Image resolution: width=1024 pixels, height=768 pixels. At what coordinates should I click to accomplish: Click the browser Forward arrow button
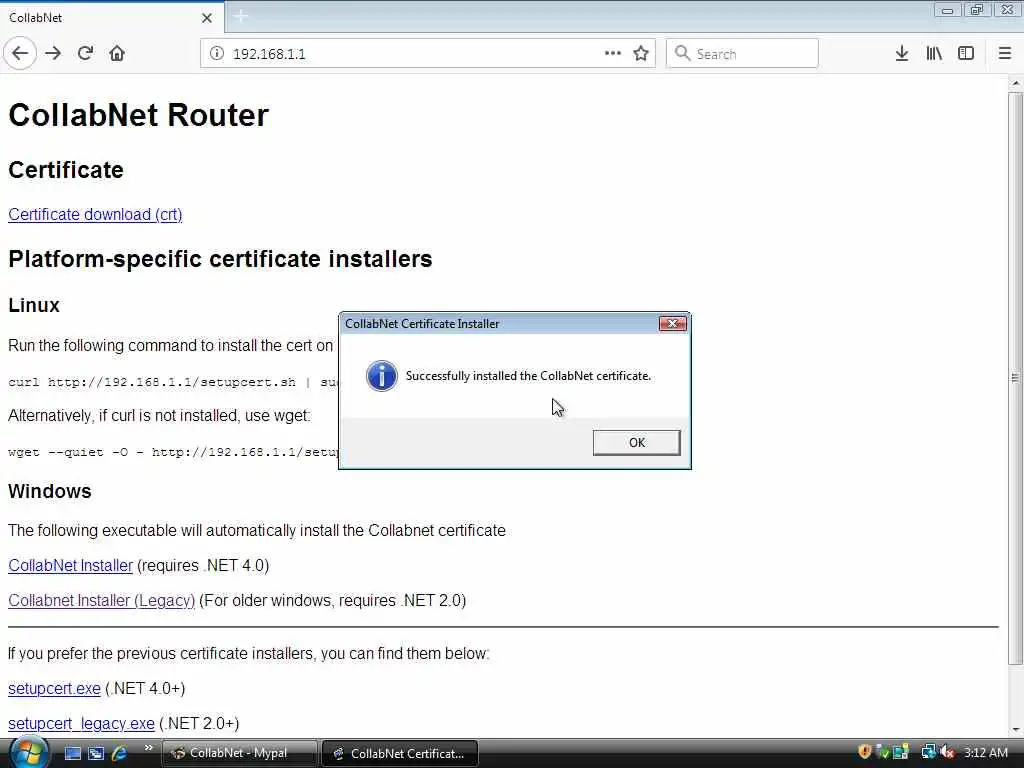pos(53,54)
